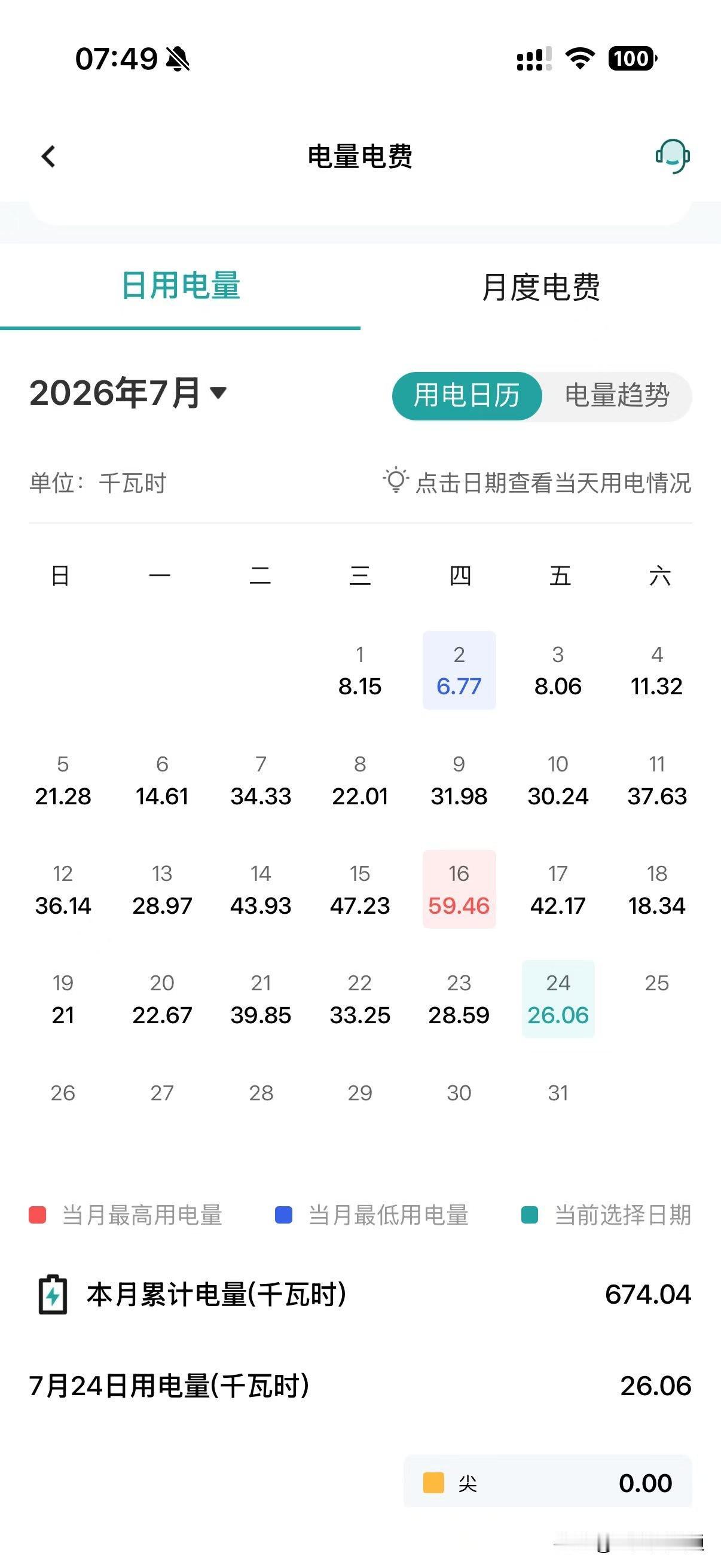
Task: Select July 5 with 21.28 usage
Action: [x=63, y=780]
